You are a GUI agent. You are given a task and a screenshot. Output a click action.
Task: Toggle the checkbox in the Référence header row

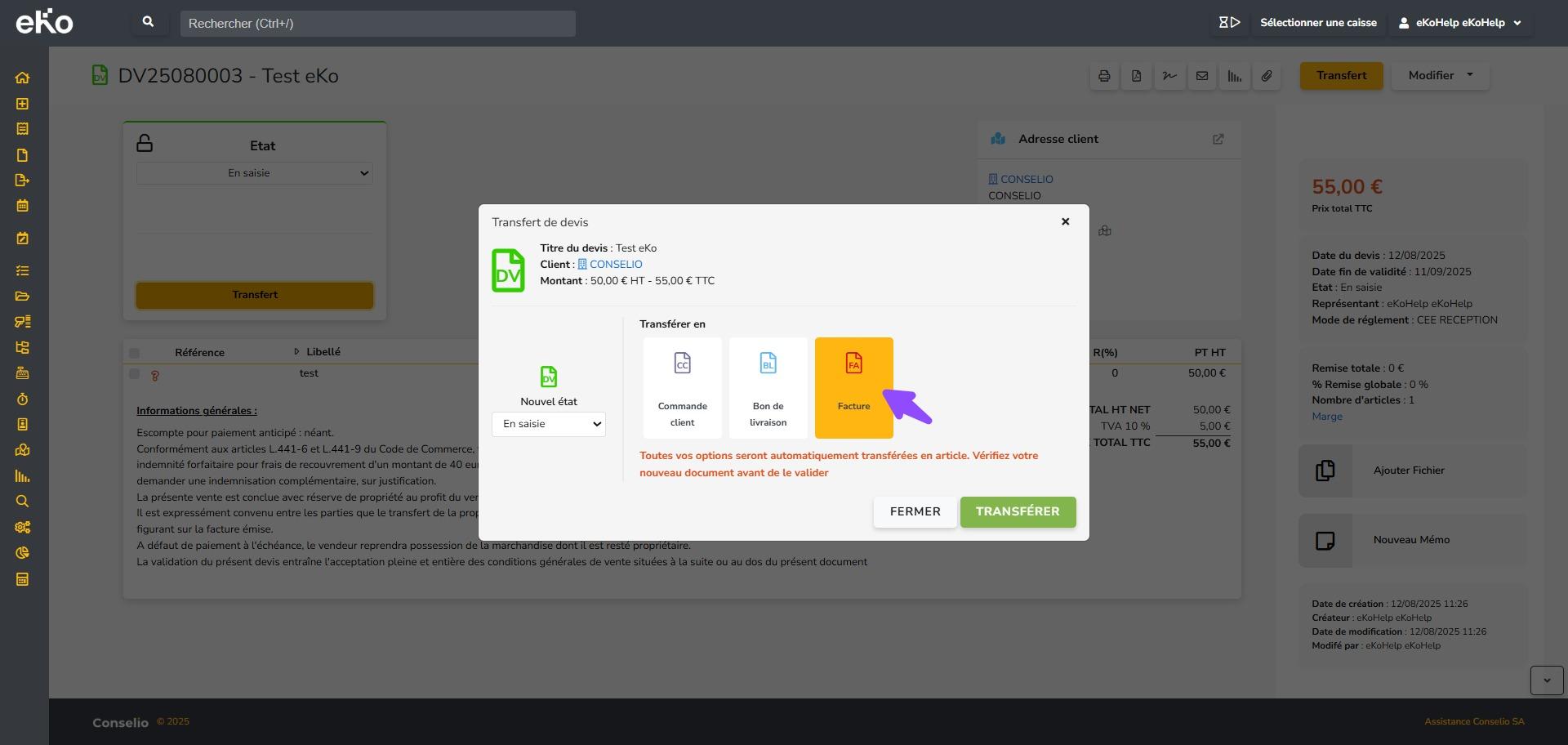tap(134, 353)
